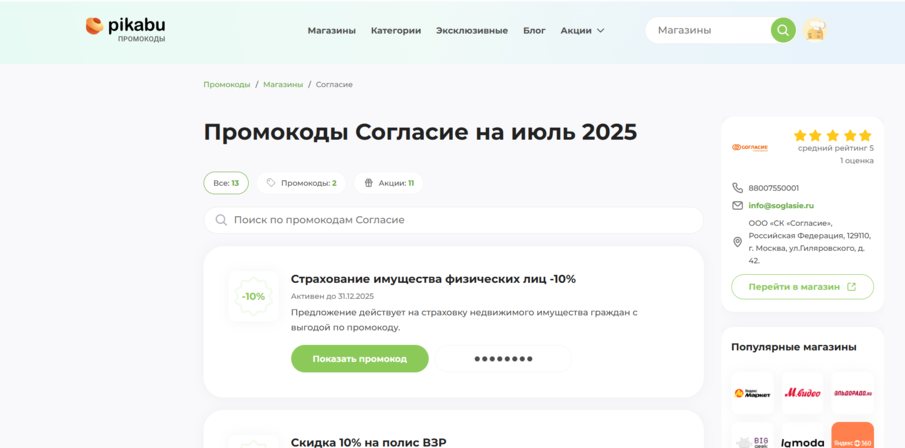Click the Согласие breadcrumb text
This screenshot has height=448, width=905.
pyautogui.click(x=334, y=84)
